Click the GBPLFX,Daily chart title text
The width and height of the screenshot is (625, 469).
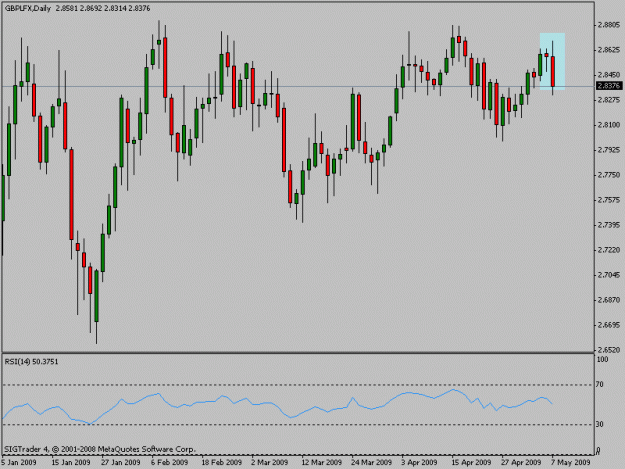click(28, 8)
